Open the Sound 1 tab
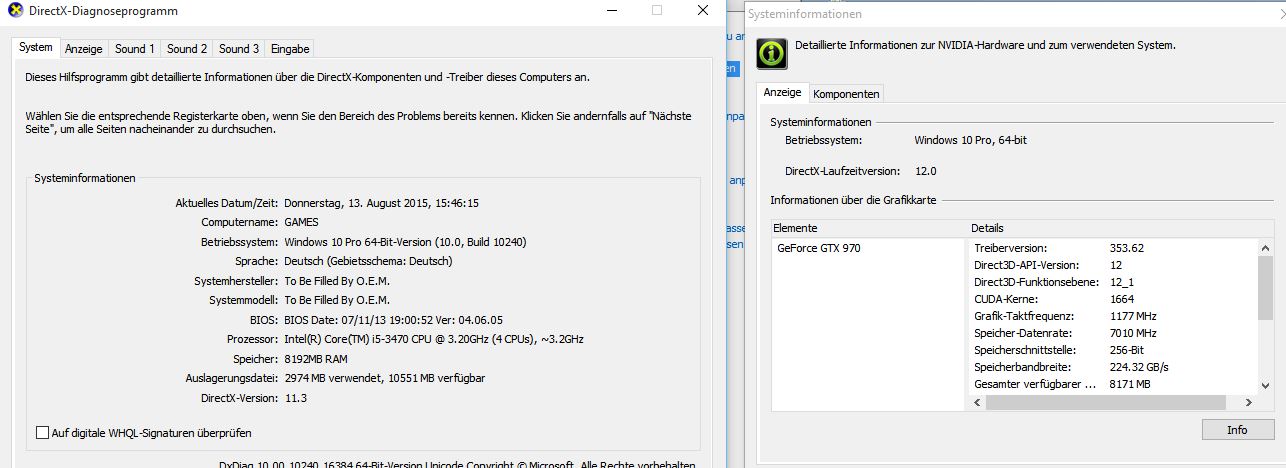 pyautogui.click(x=135, y=48)
